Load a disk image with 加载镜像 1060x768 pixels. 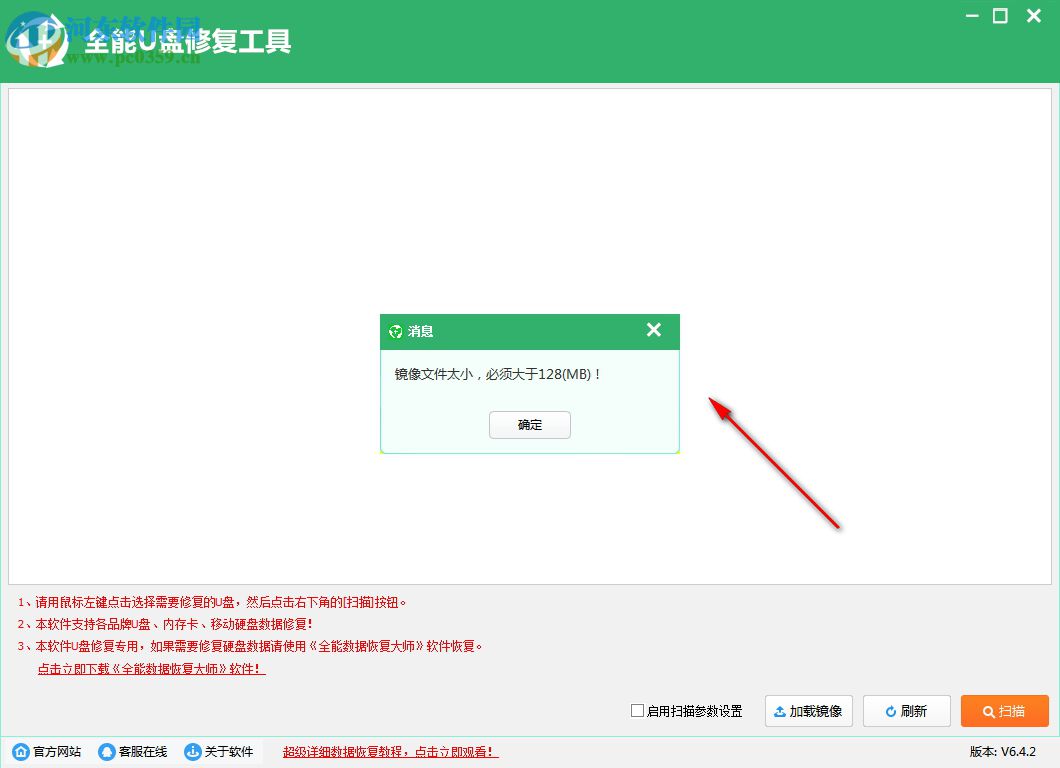point(808,711)
